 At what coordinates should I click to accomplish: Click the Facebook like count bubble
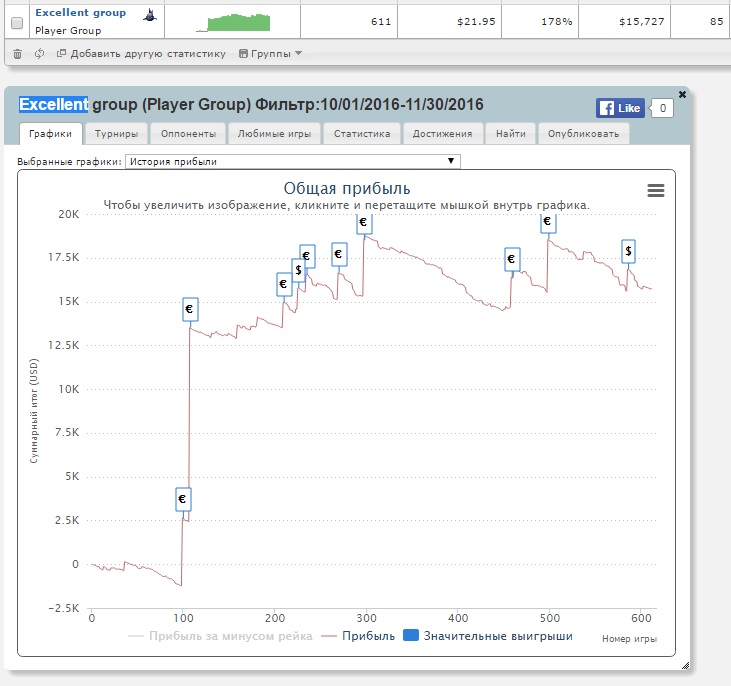pos(662,108)
